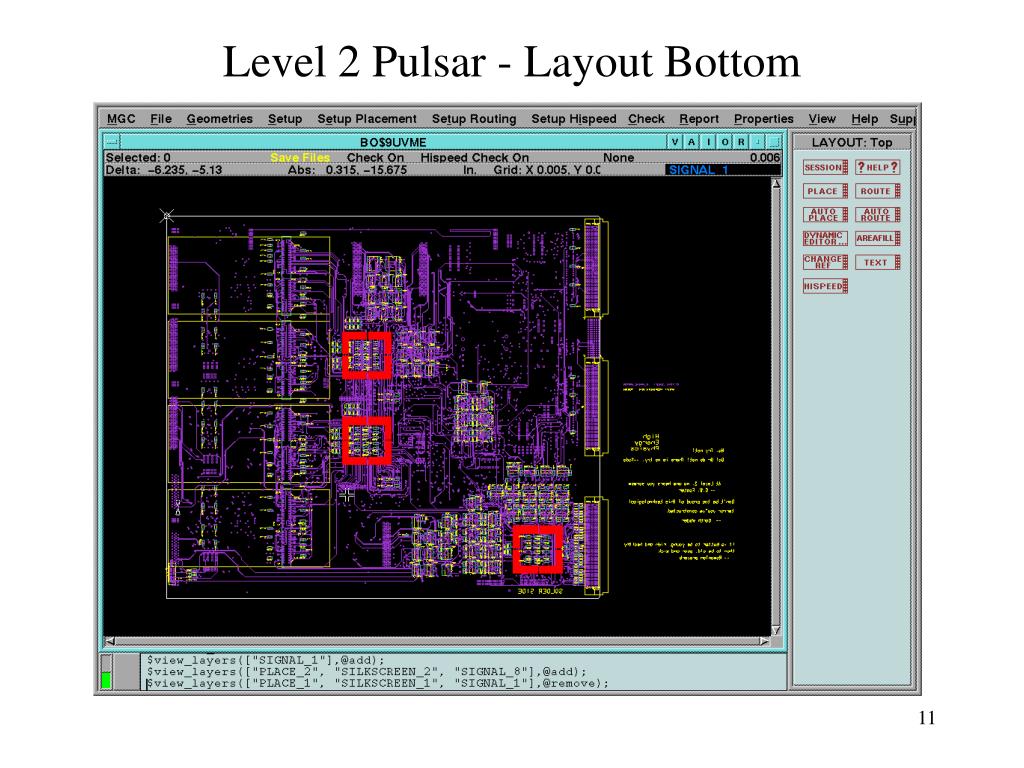The height and width of the screenshot is (768, 1024).
Task: Click the Grid X 0.005 readout
Action: [x=547, y=170]
